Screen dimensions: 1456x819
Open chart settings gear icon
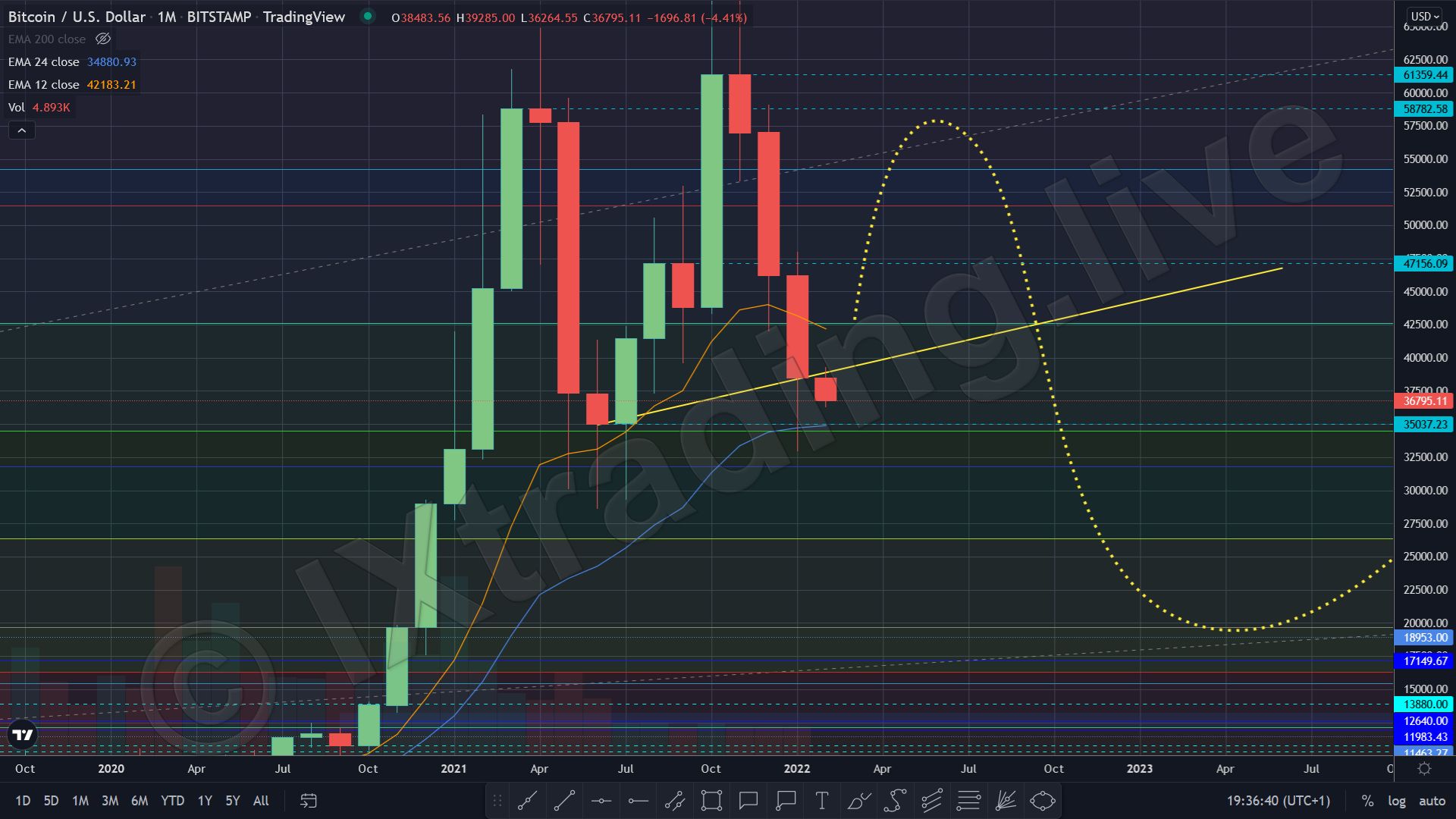(x=1424, y=769)
